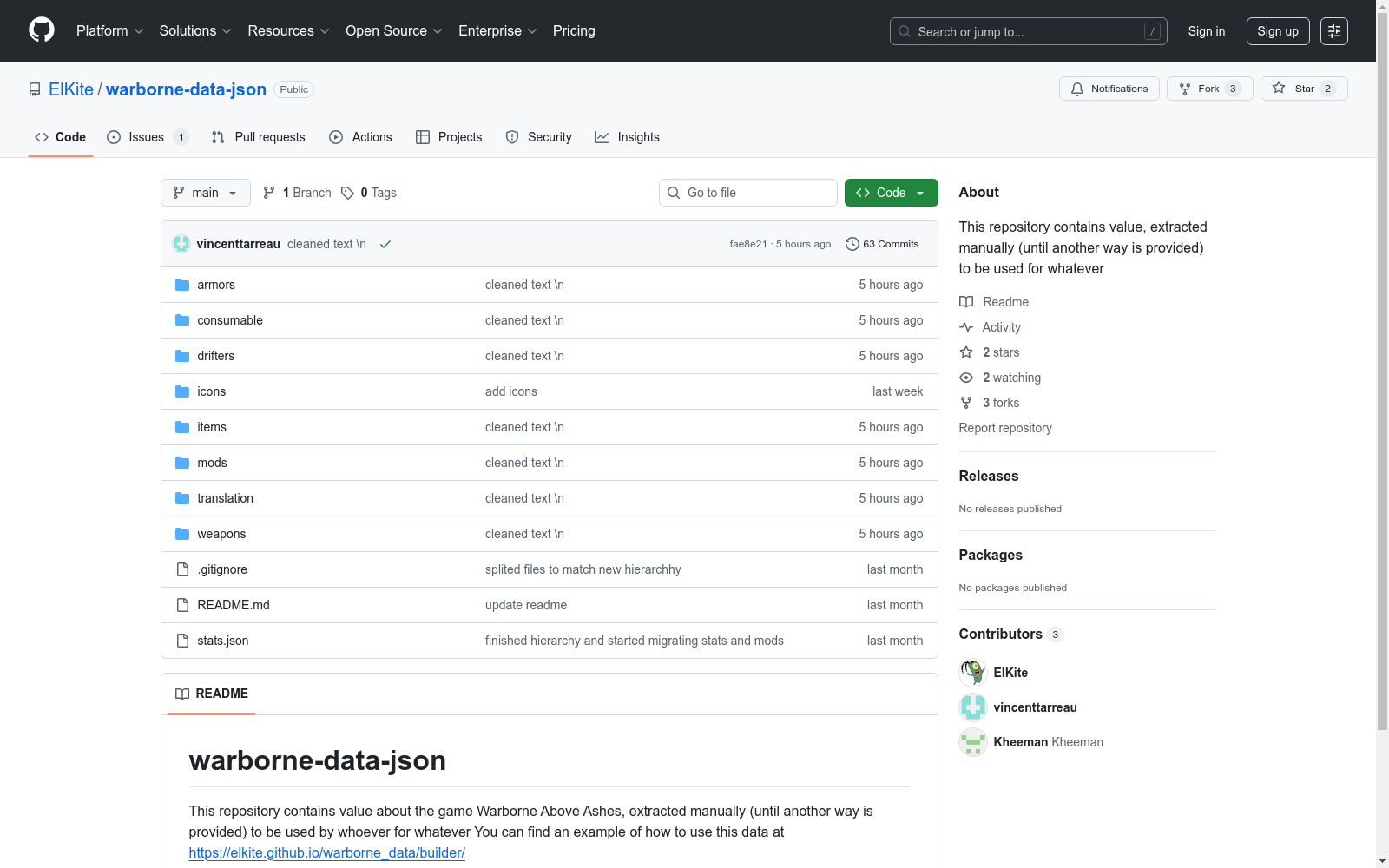Click the README.md file icon
The height and width of the screenshot is (868, 1389).
click(x=182, y=605)
